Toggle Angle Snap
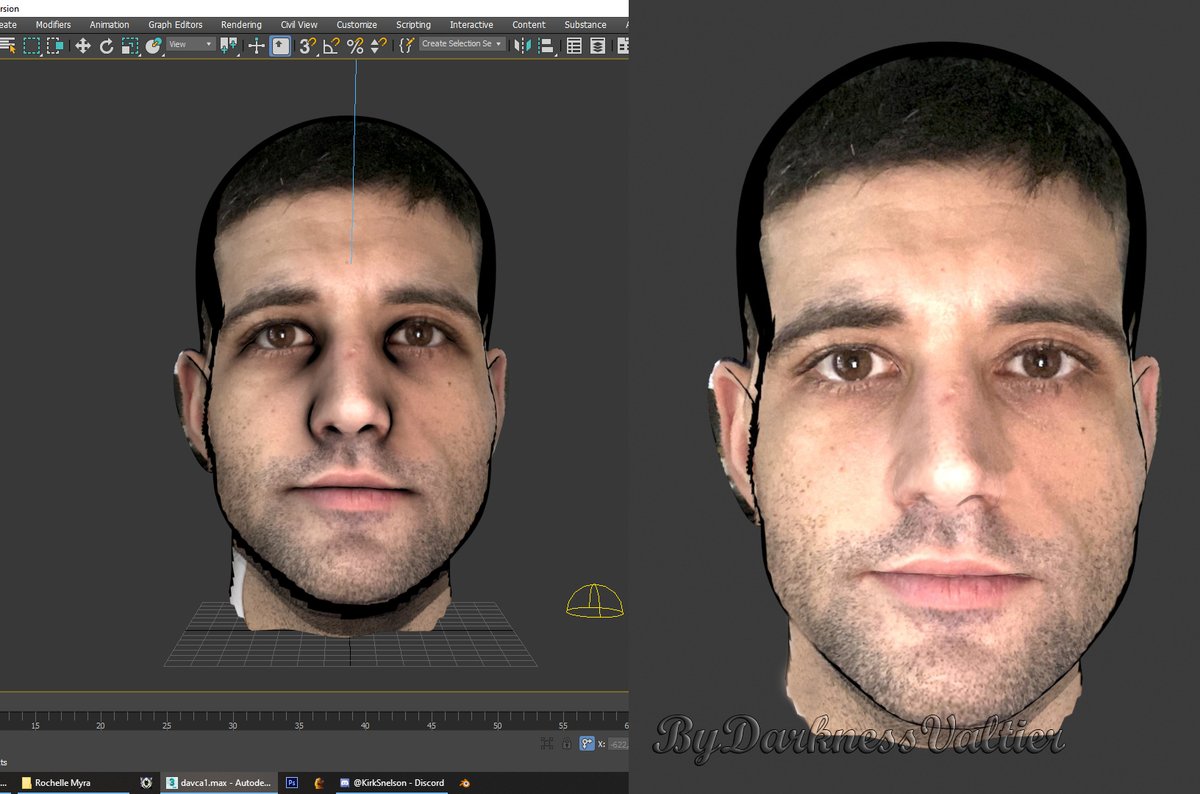The height and width of the screenshot is (794, 1200). 331,45
